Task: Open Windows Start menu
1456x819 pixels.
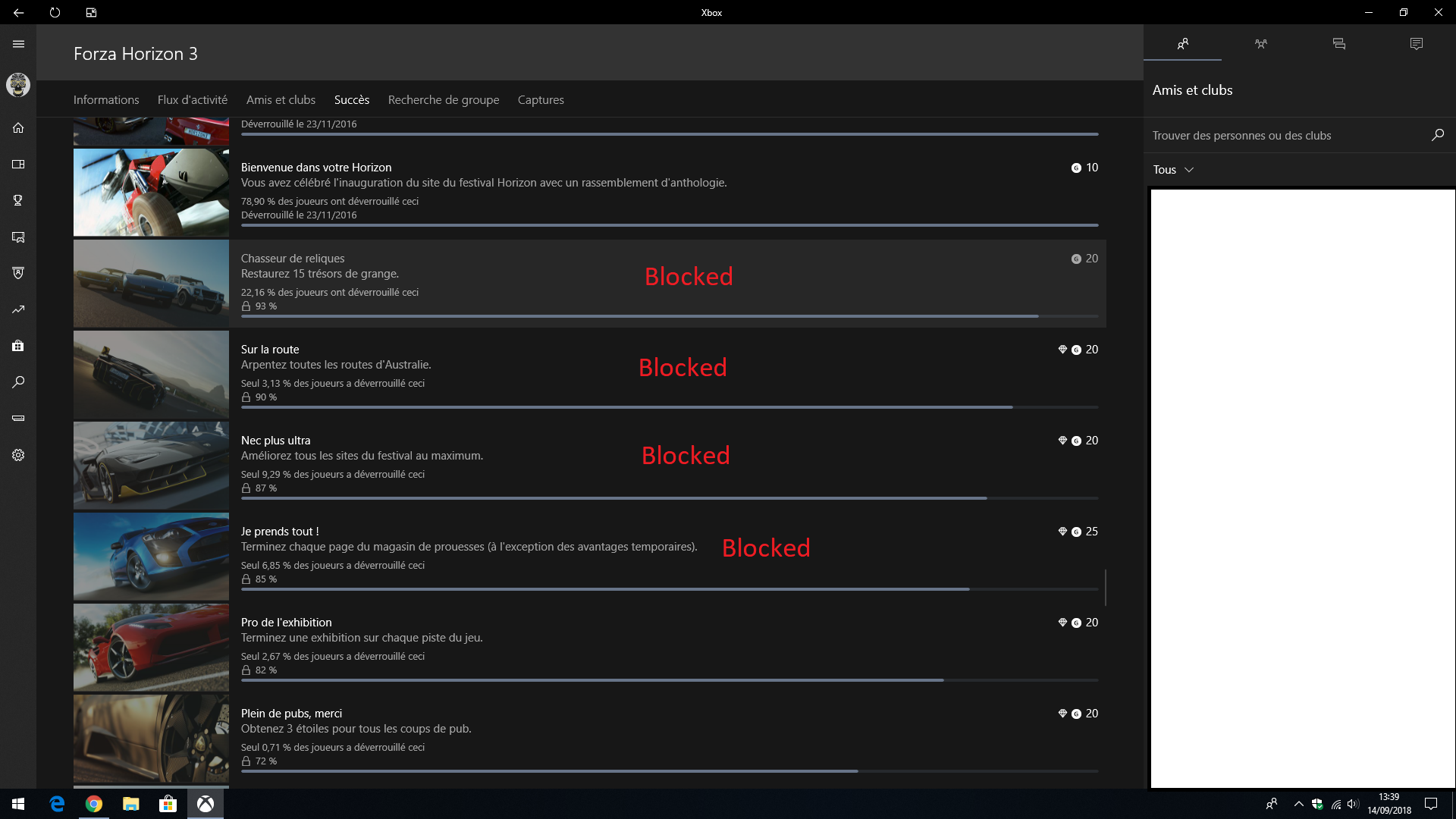Action: 18,804
